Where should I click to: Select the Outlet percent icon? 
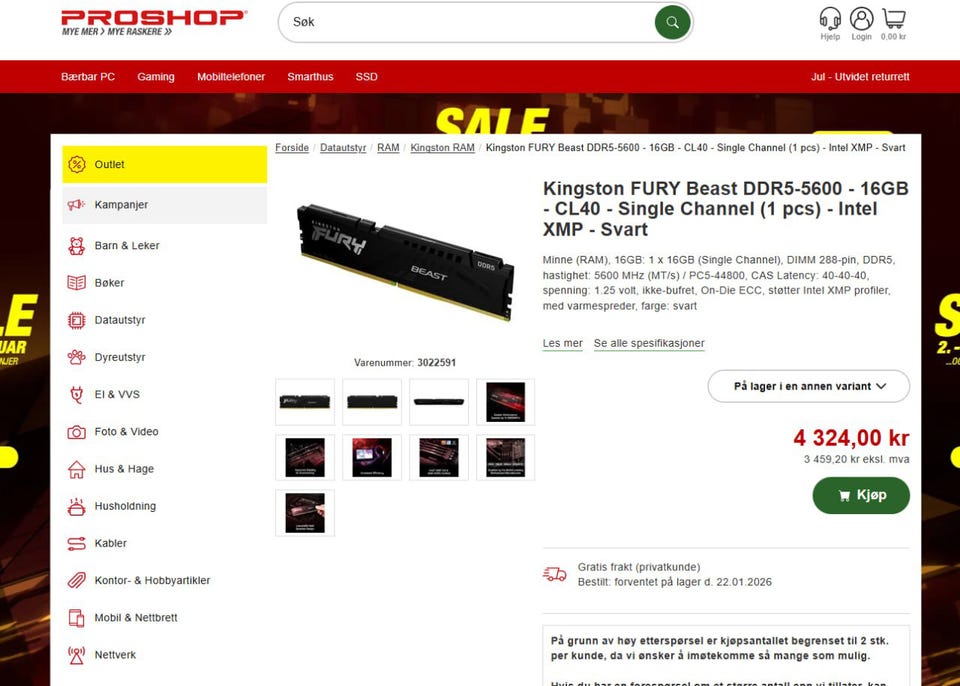pos(77,164)
